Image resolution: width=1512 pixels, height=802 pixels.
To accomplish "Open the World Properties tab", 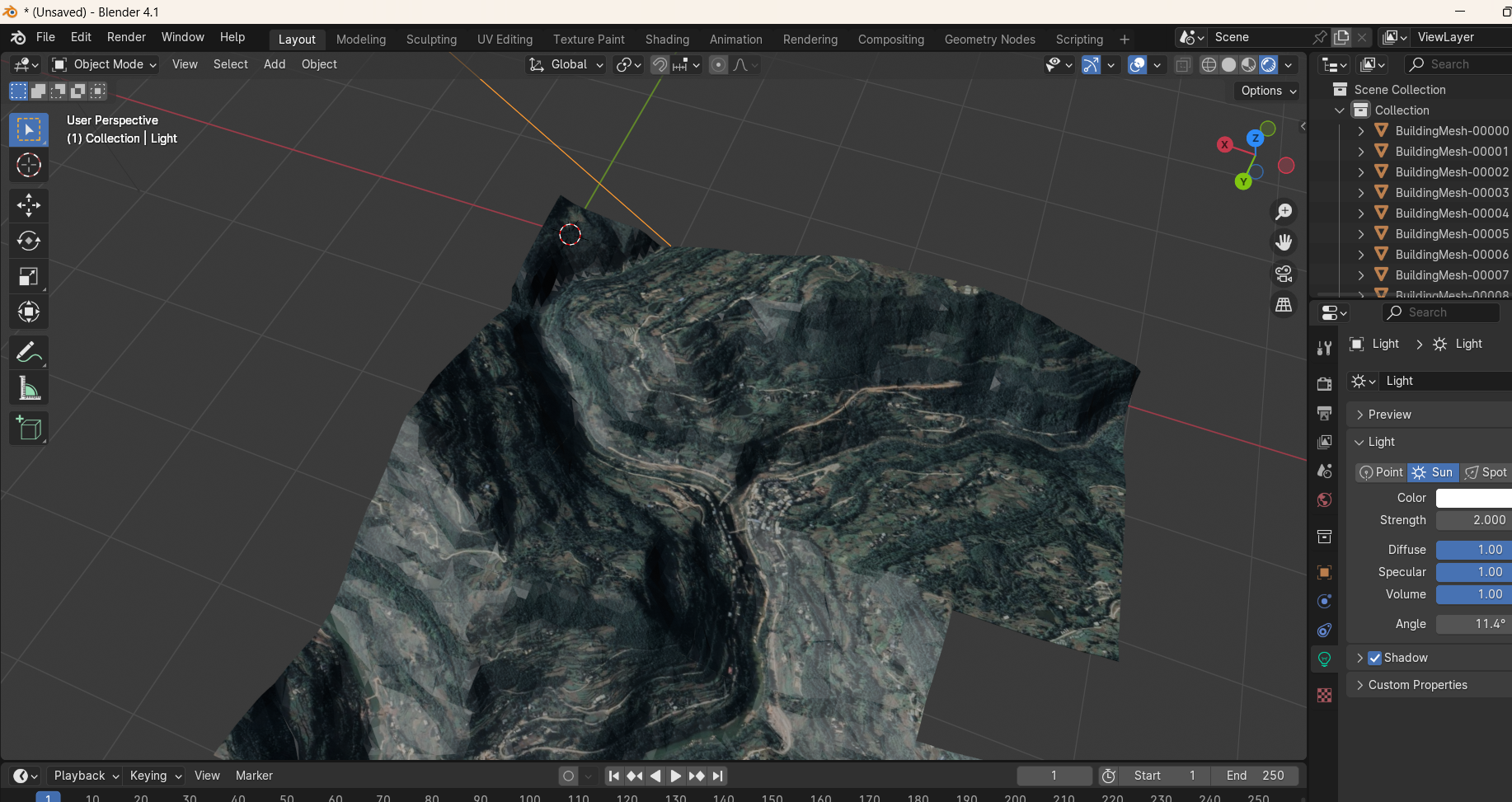I will click(x=1324, y=499).
